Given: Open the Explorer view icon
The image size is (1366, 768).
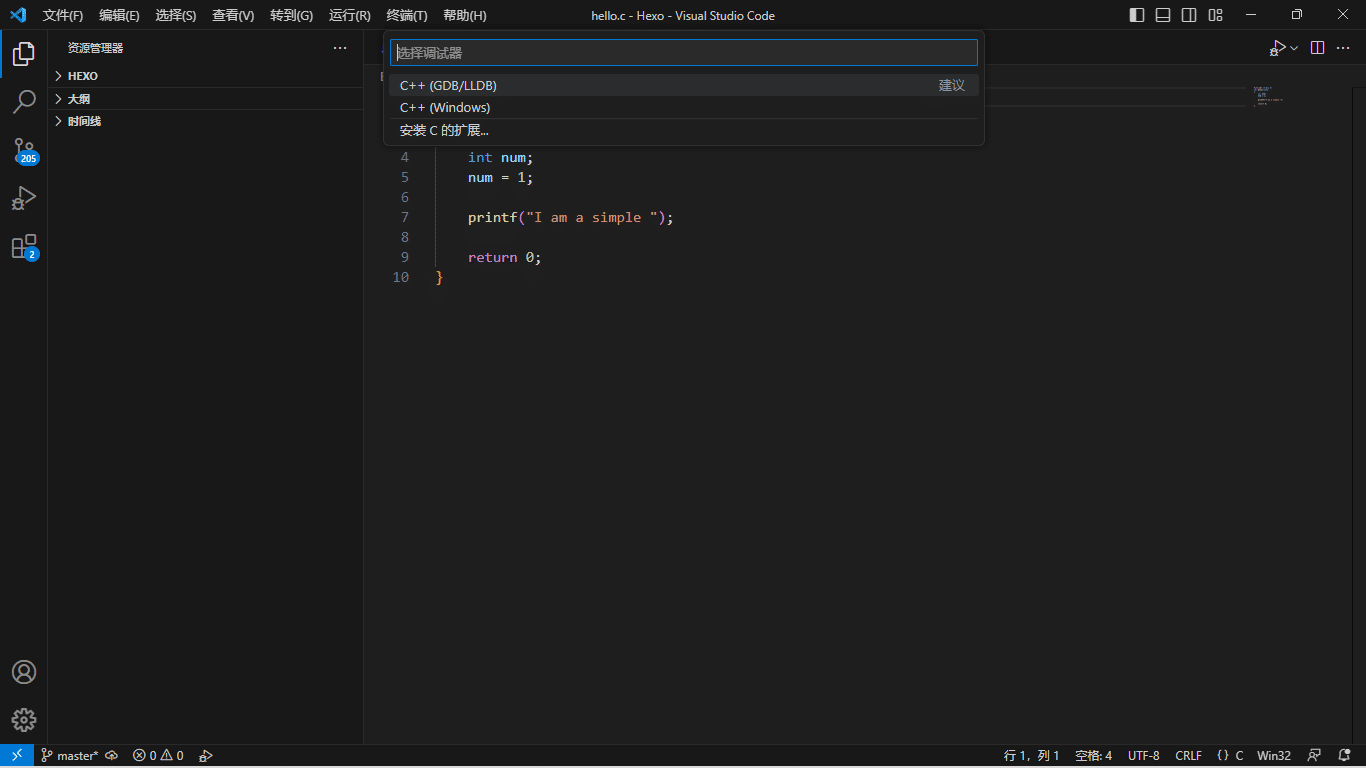Looking at the screenshot, I should click(x=24, y=54).
